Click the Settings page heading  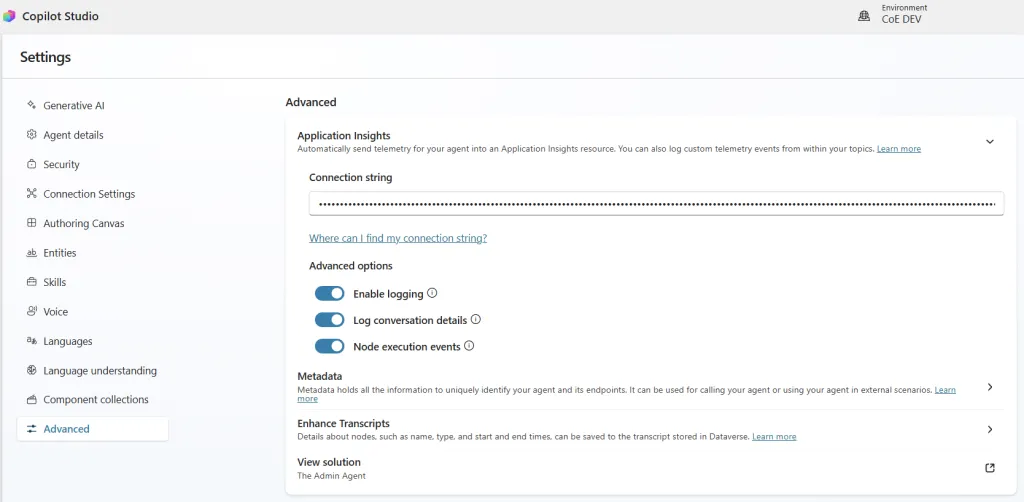tap(45, 57)
